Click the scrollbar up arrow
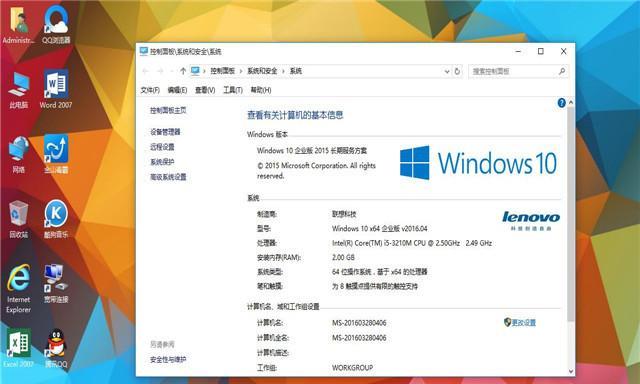The width and height of the screenshot is (640, 384). click(571, 102)
